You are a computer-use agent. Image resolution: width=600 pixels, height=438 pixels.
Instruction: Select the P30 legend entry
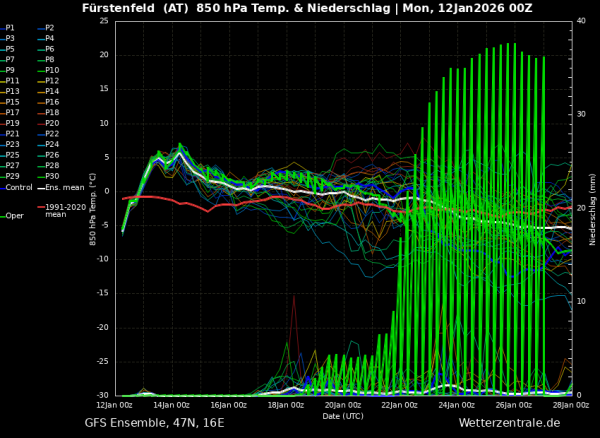pyautogui.click(x=49, y=176)
